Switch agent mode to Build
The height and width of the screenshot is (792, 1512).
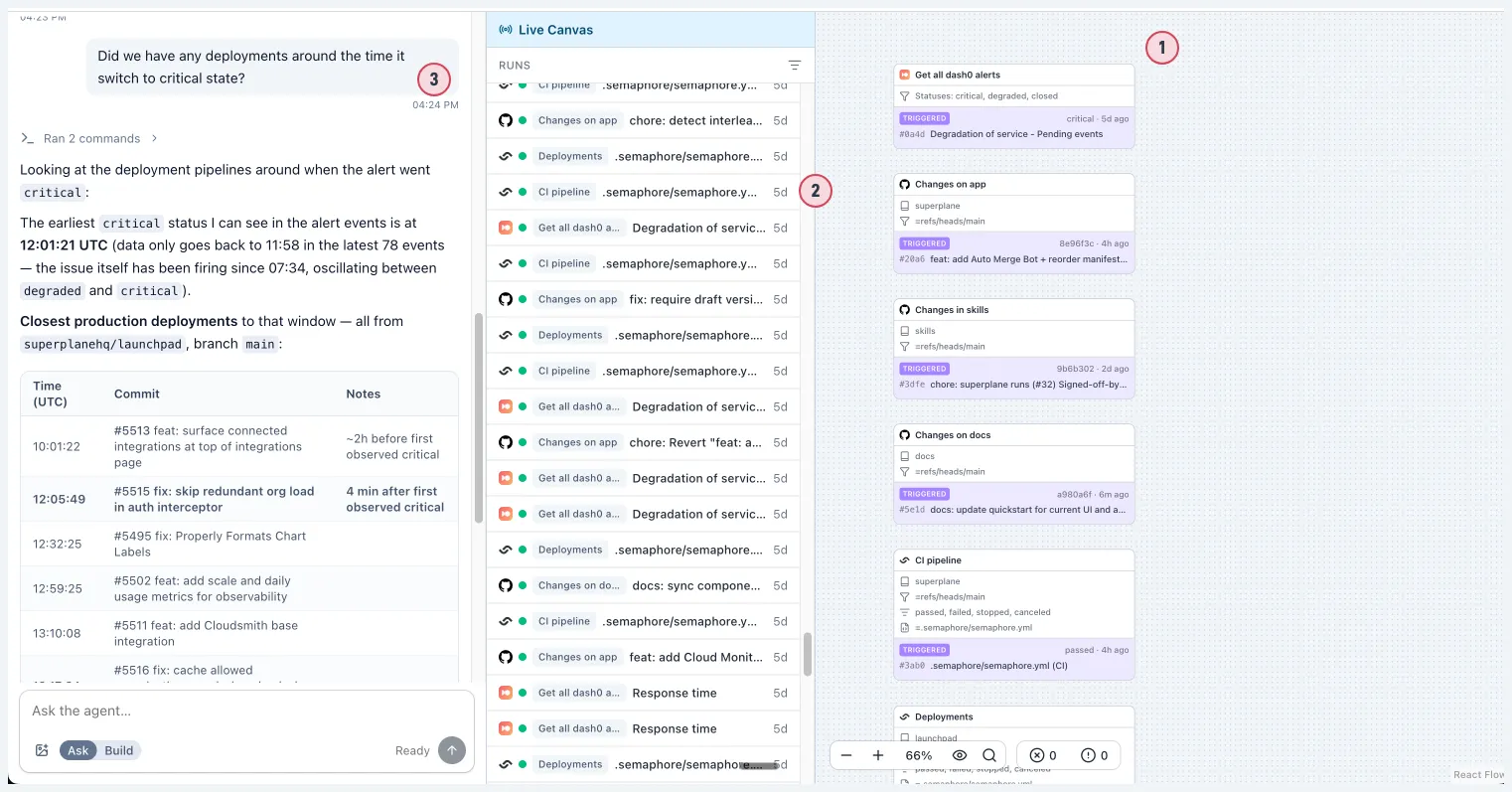119,750
